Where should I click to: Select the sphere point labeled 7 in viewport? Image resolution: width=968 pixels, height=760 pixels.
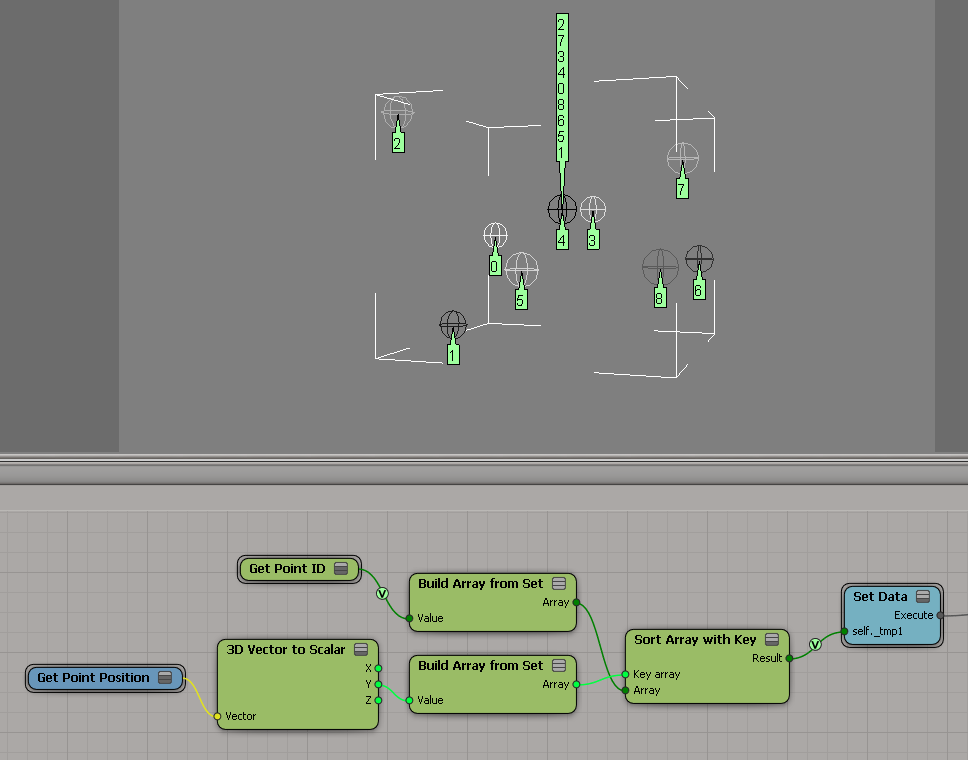[683, 158]
